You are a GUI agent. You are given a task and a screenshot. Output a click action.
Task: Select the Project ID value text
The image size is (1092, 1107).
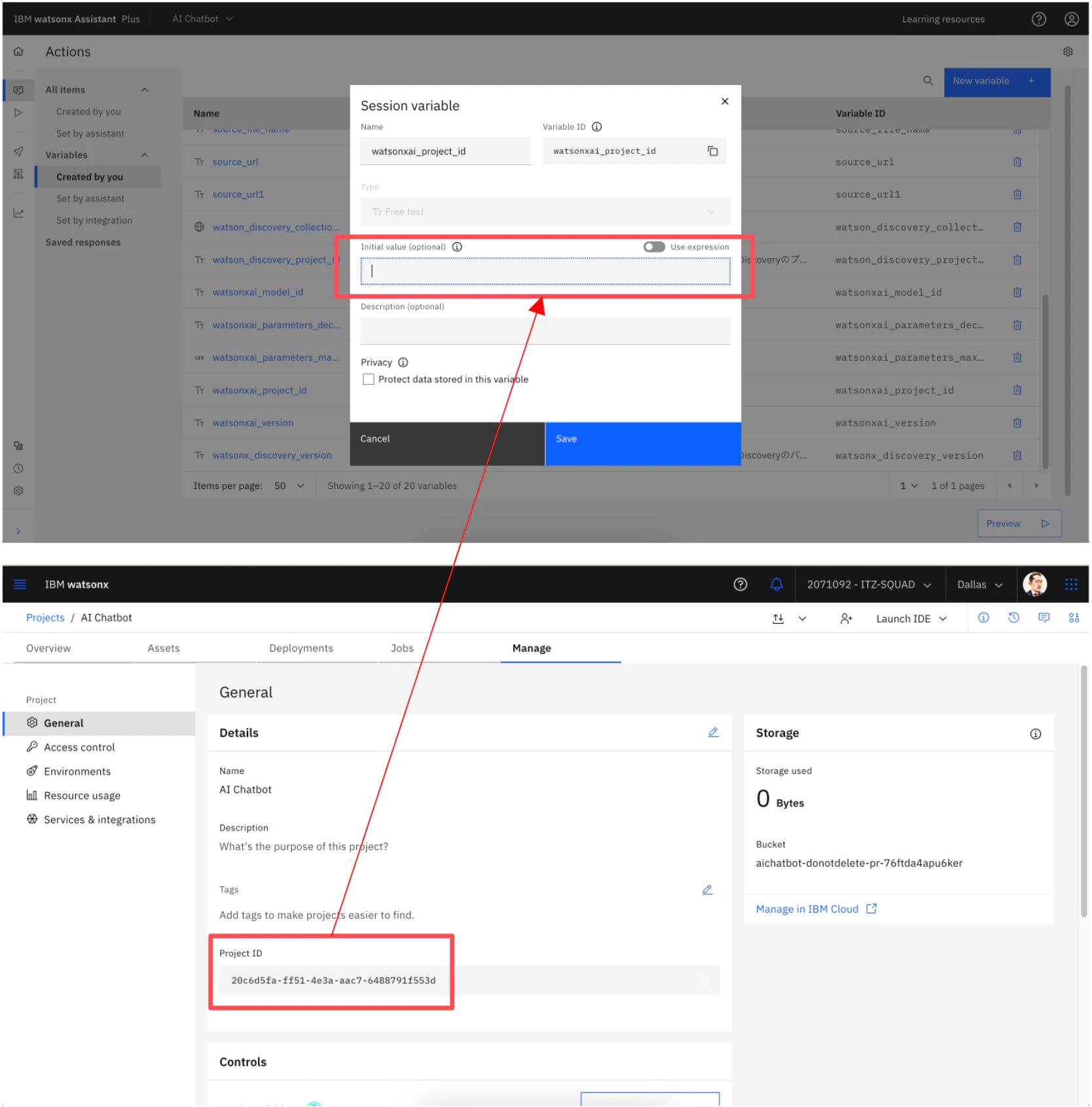[333, 981]
